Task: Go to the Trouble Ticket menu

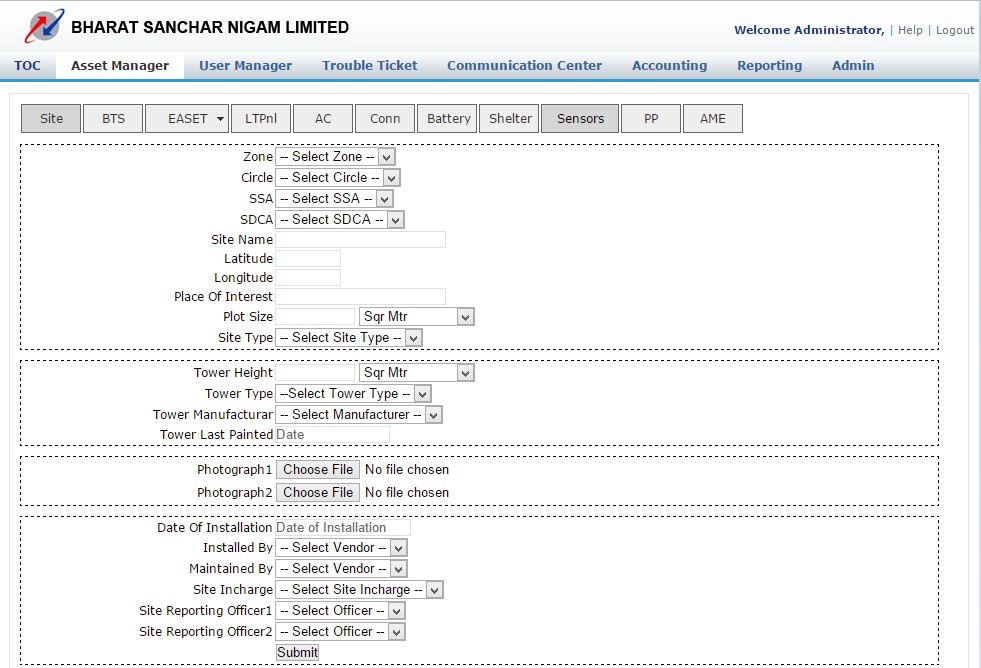Action: click(369, 65)
